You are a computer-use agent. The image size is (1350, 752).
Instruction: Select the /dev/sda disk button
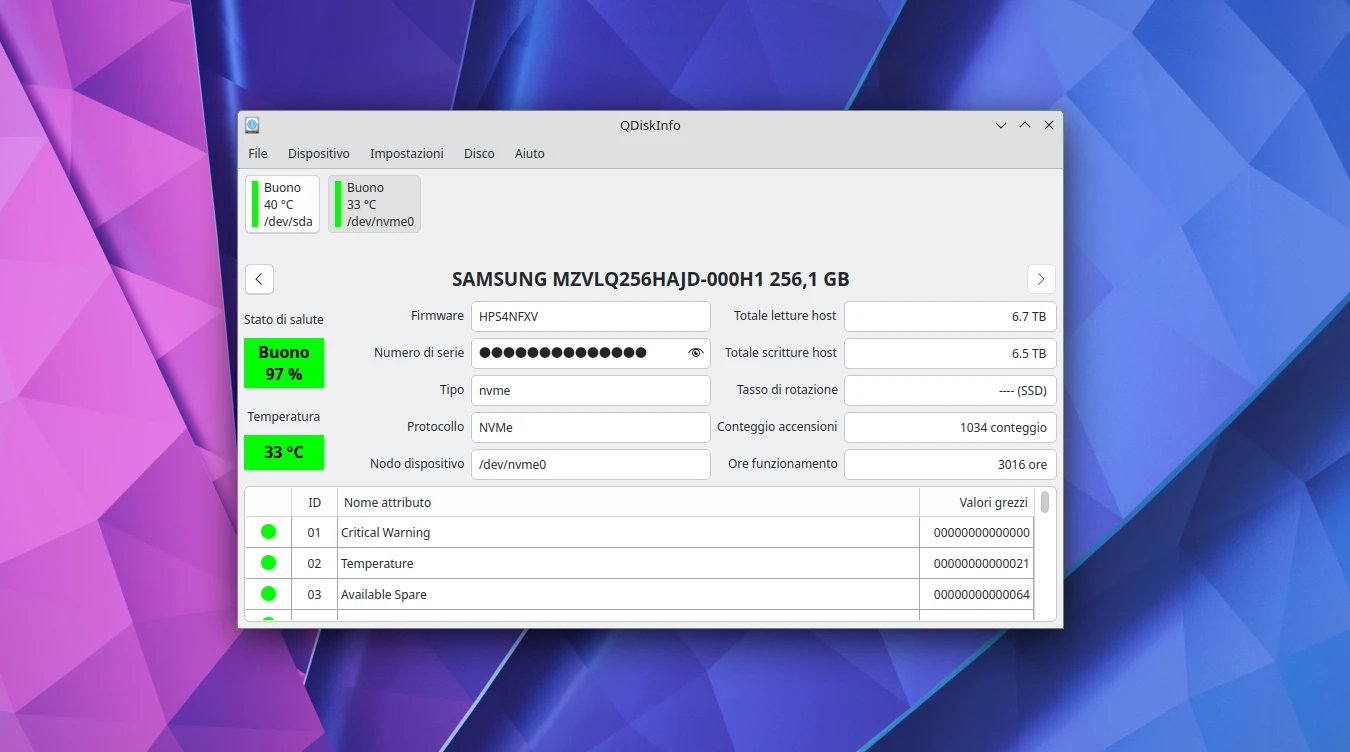282,204
